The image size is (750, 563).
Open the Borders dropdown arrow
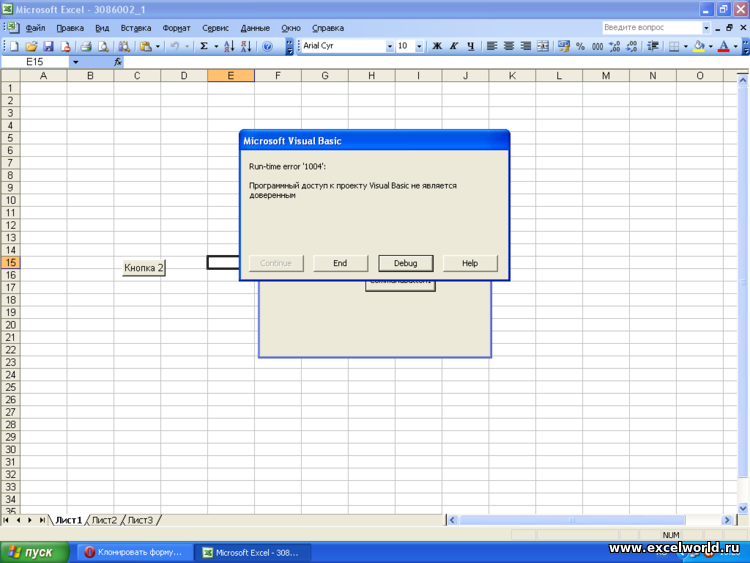coord(685,46)
